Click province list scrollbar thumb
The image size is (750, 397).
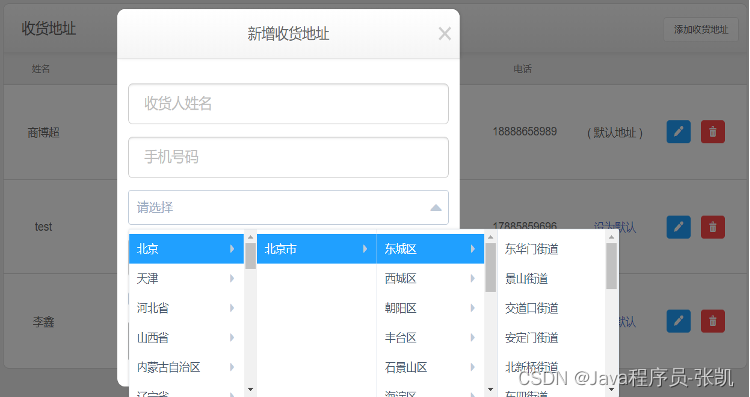point(250,256)
